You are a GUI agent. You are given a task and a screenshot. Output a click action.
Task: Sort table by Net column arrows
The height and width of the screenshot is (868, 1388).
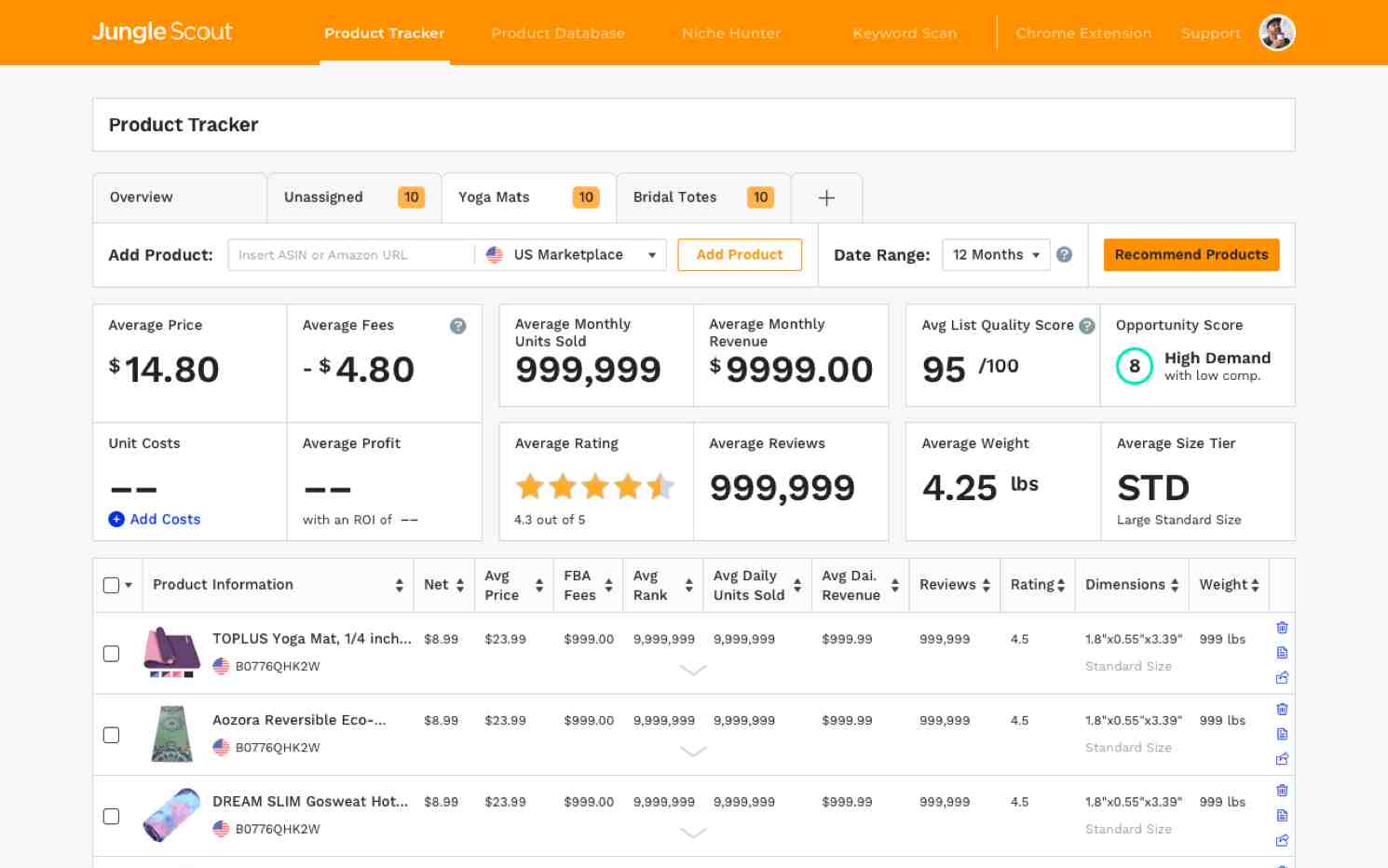(x=459, y=585)
